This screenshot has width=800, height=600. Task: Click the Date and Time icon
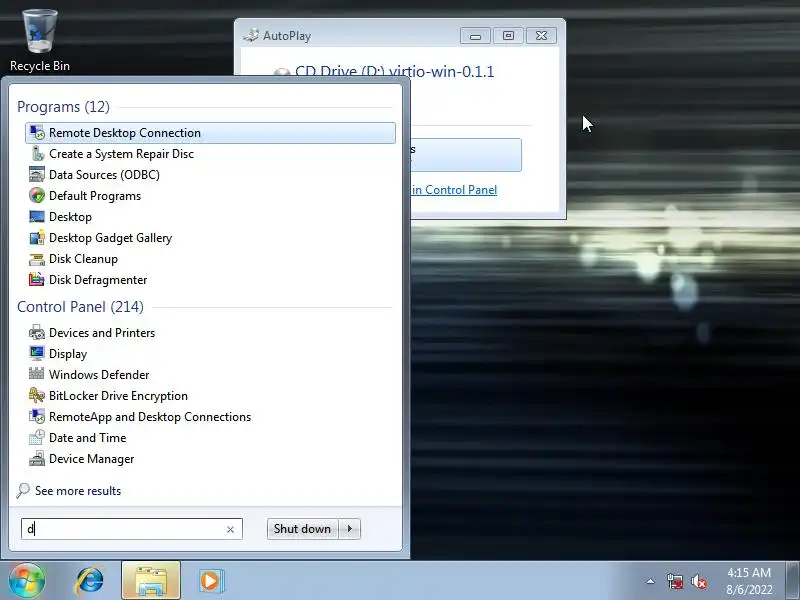(x=37, y=437)
